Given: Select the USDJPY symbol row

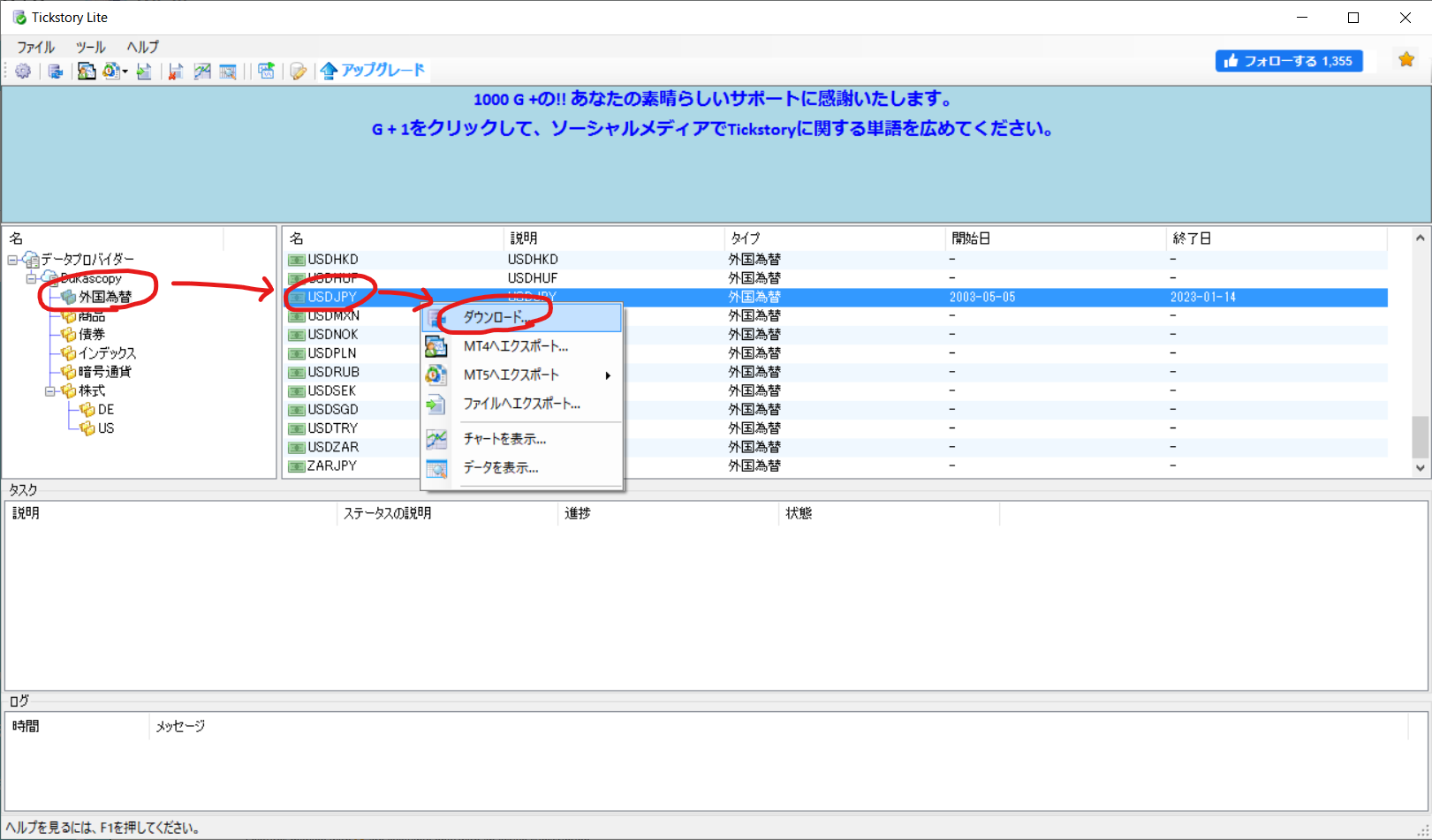Looking at the screenshot, I should (836, 297).
